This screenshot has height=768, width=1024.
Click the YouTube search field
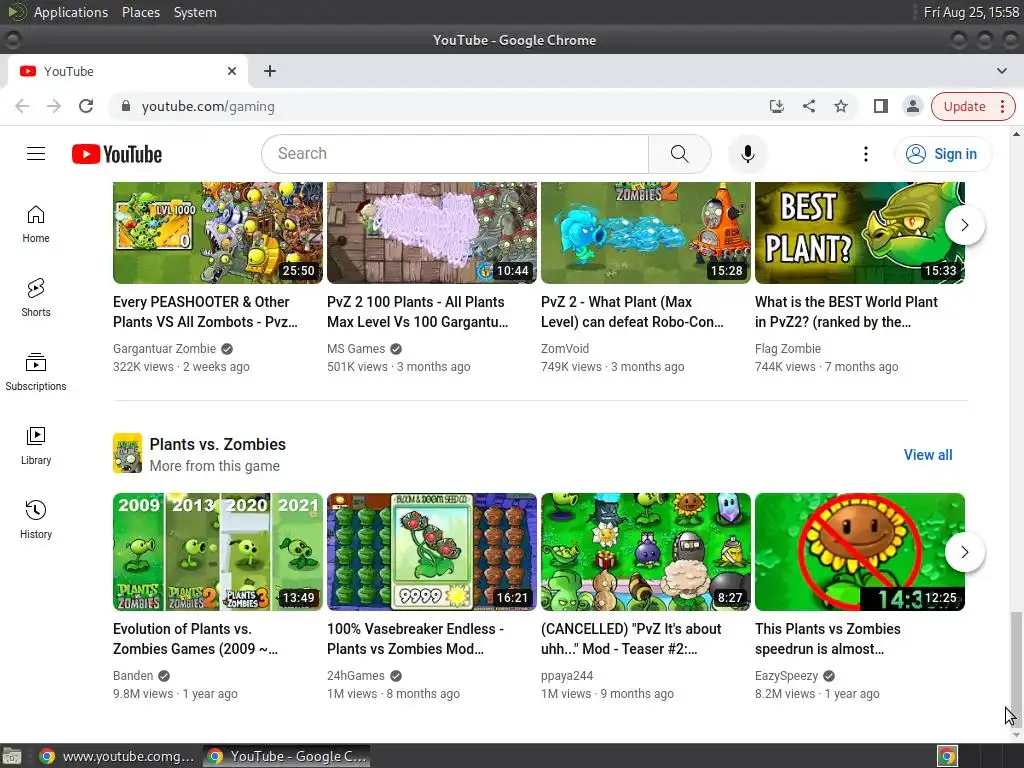pyautogui.click(x=455, y=154)
